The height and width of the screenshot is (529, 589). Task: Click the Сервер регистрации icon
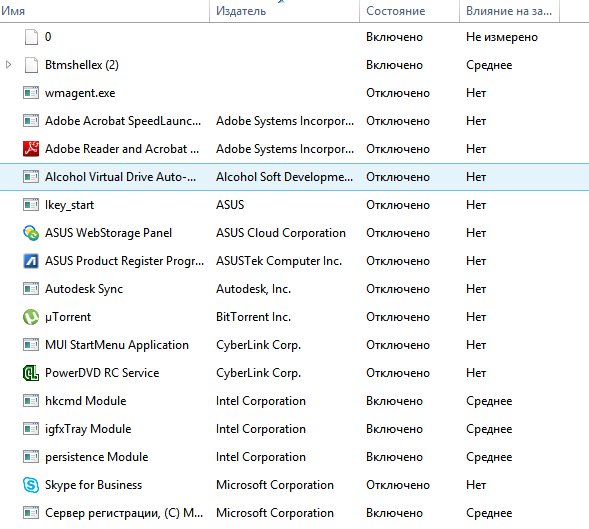pyautogui.click(x=31, y=512)
